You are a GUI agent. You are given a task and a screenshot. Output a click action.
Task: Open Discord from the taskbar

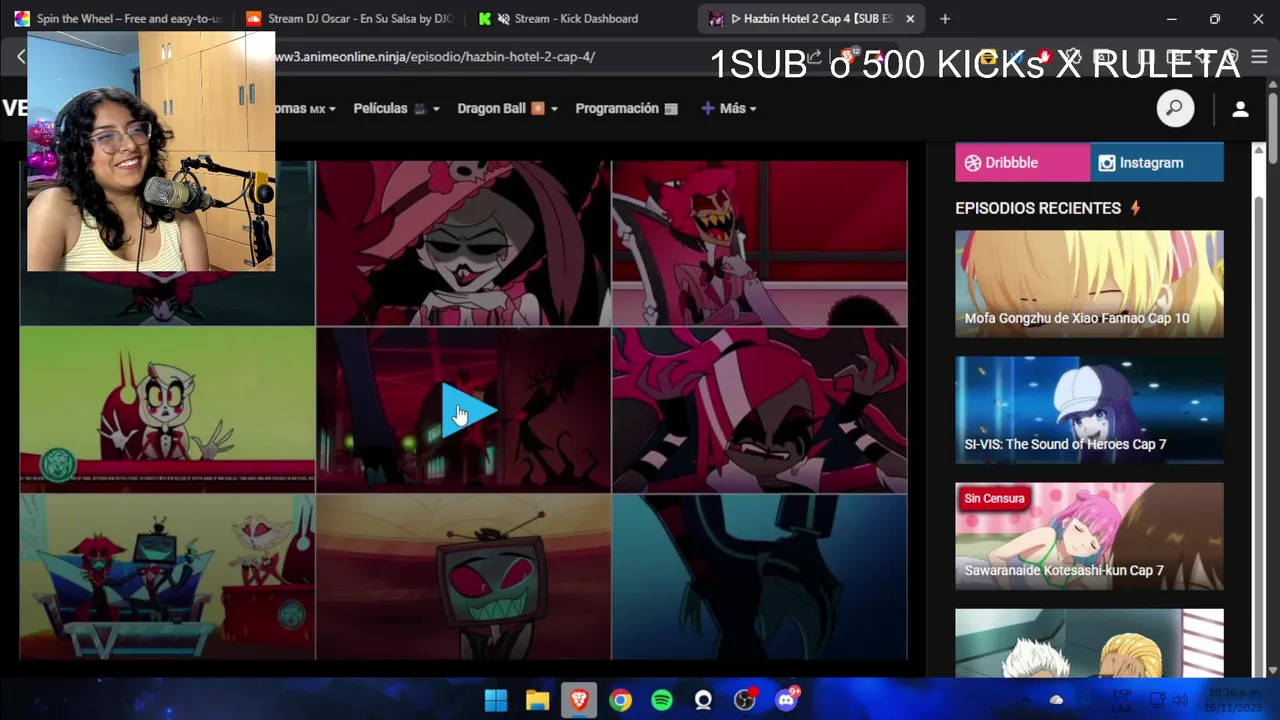(x=787, y=699)
